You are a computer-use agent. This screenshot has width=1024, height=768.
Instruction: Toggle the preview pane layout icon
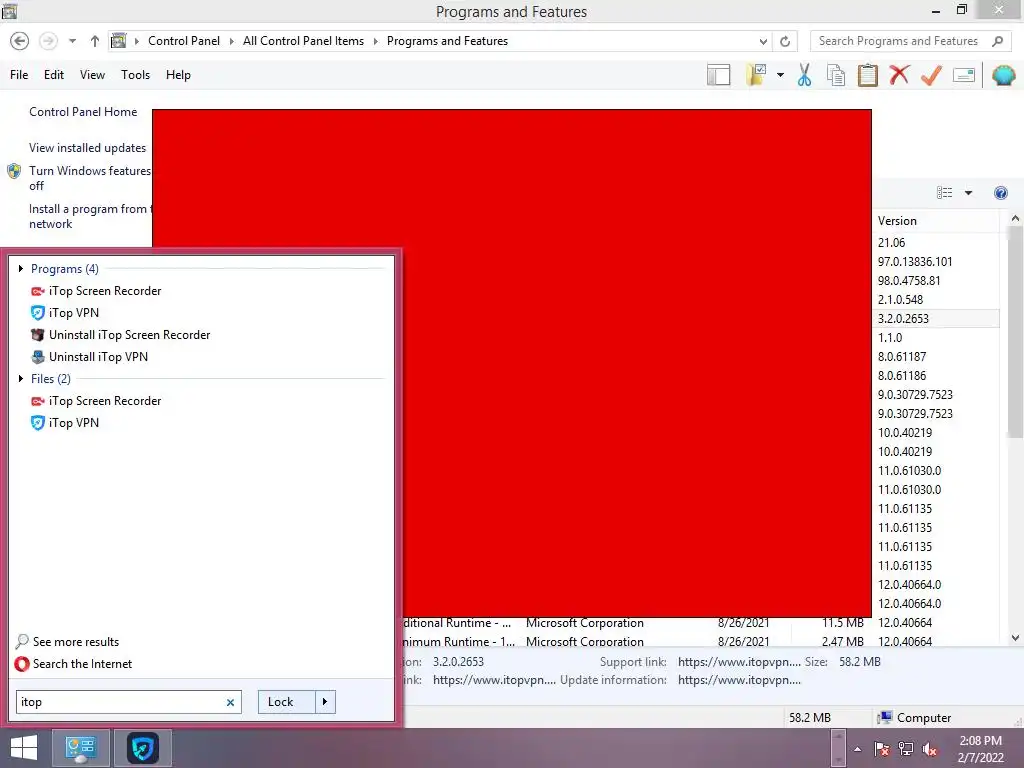718,75
